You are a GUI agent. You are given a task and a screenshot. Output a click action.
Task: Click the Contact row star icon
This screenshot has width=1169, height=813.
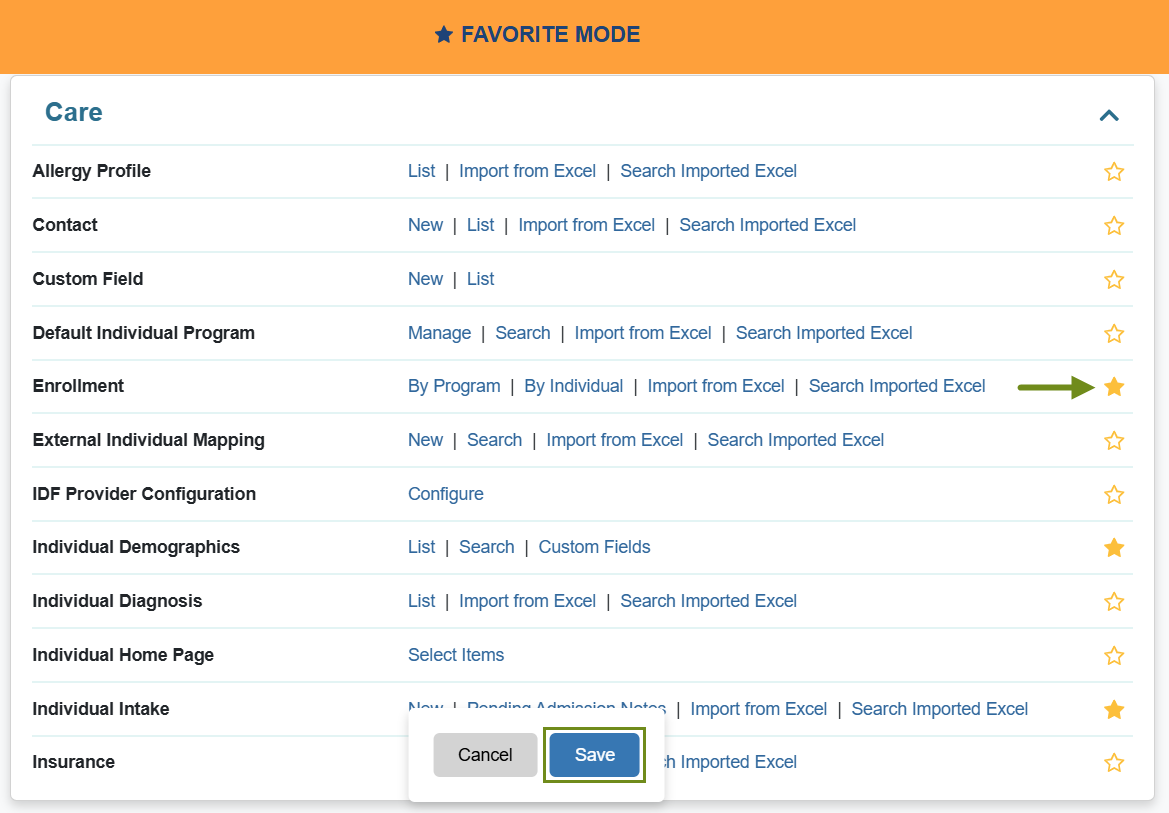(x=1114, y=226)
